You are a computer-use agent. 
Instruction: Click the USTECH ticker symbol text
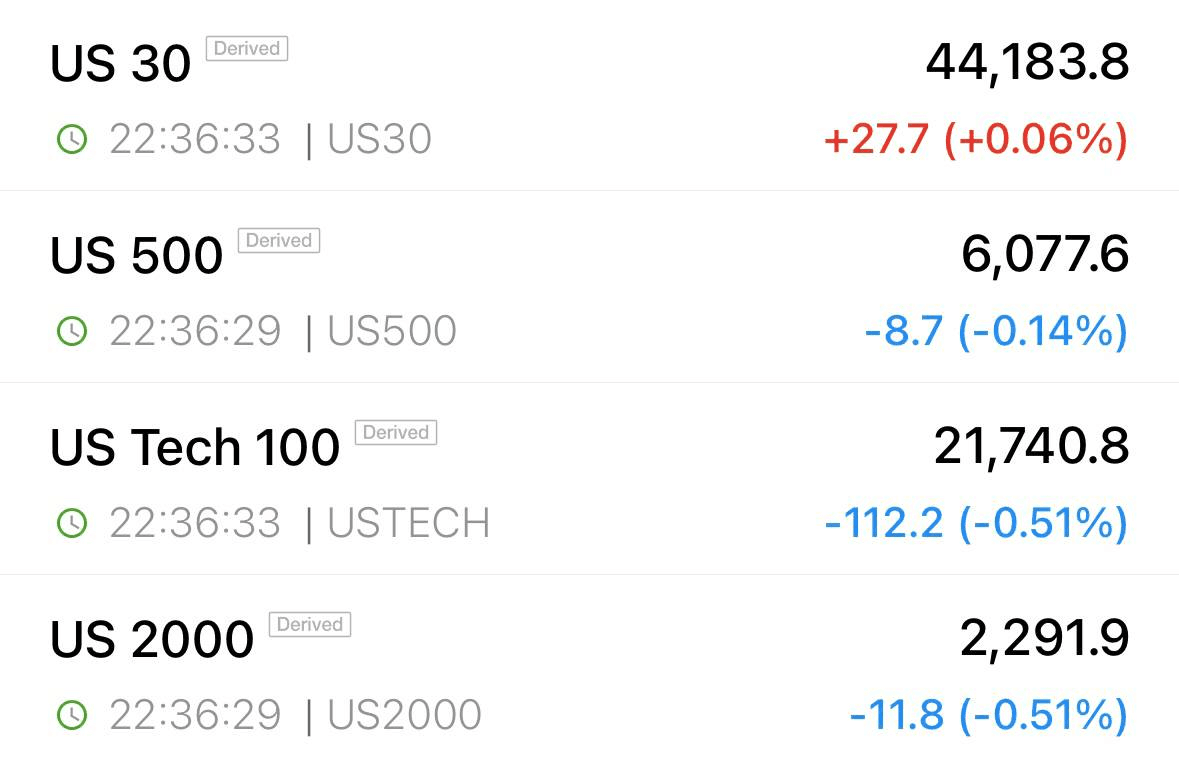point(408,523)
